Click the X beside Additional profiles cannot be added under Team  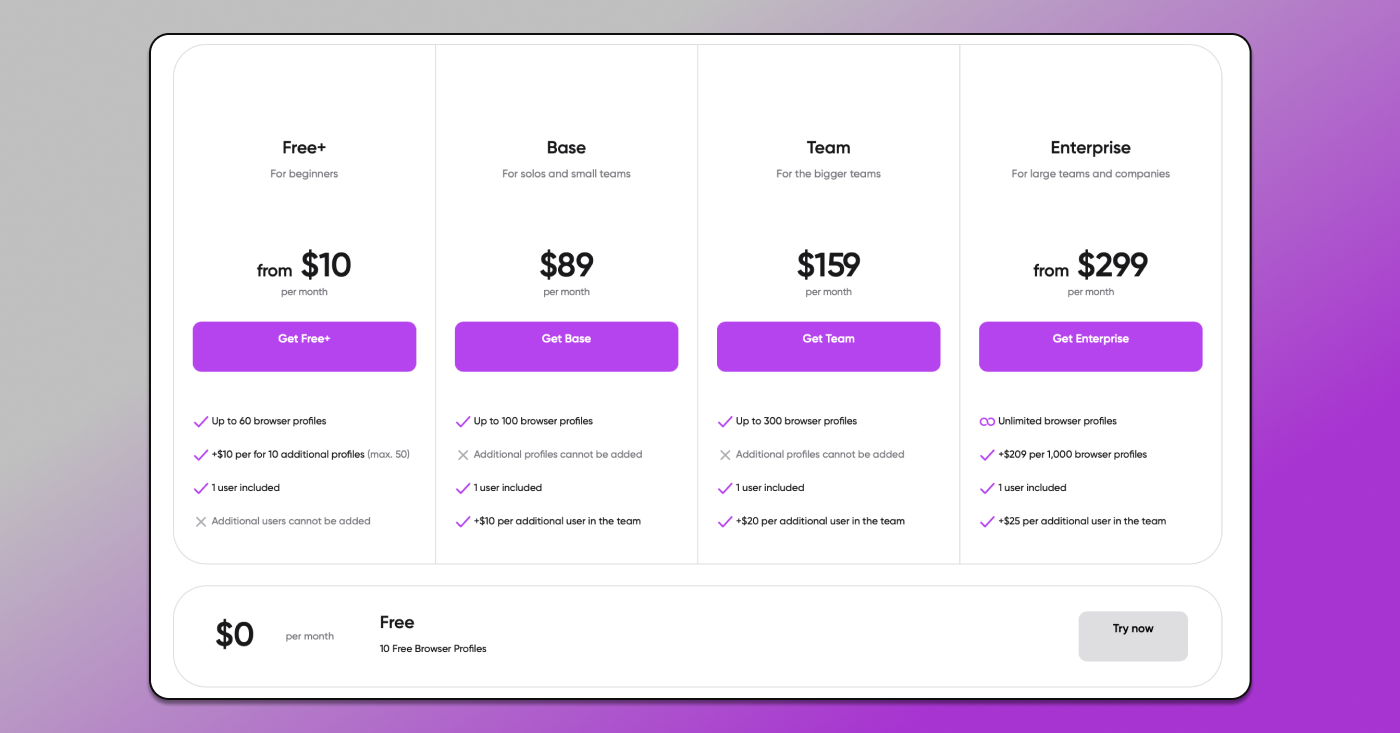tap(724, 454)
